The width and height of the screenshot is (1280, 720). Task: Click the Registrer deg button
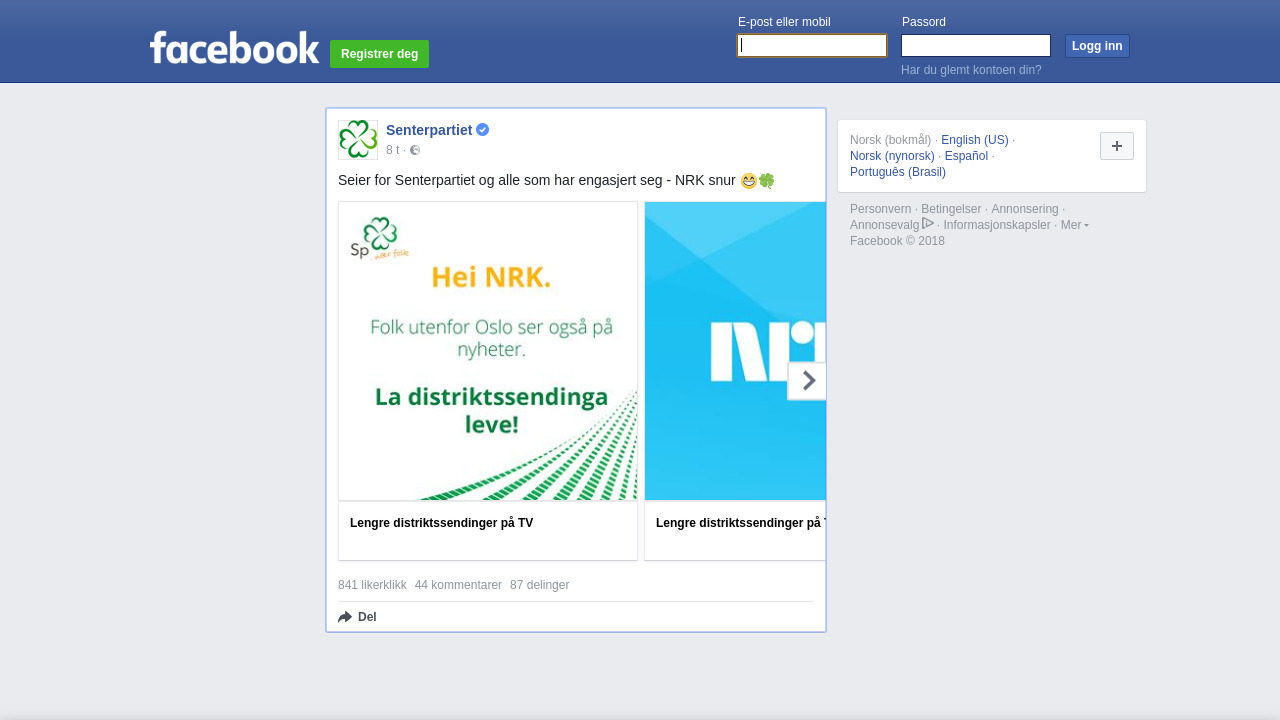click(379, 54)
